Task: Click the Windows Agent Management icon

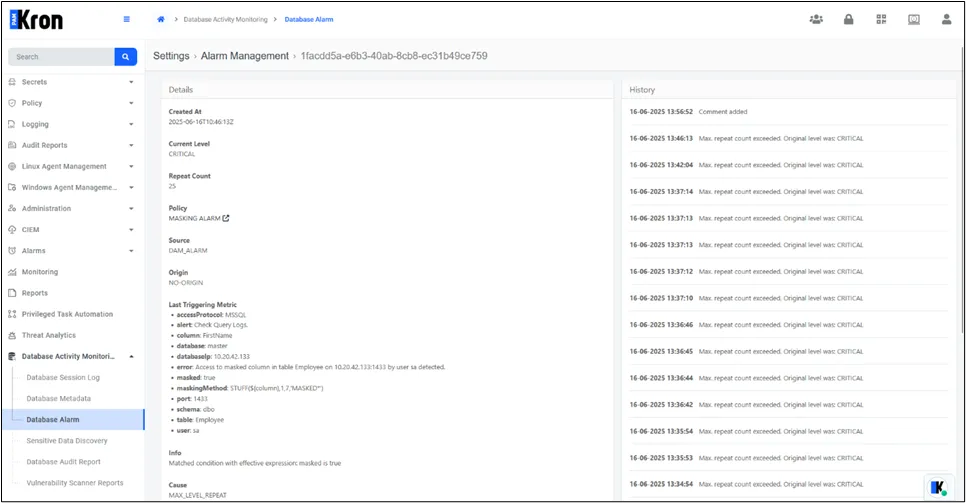Action: pyautogui.click(x=12, y=187)
